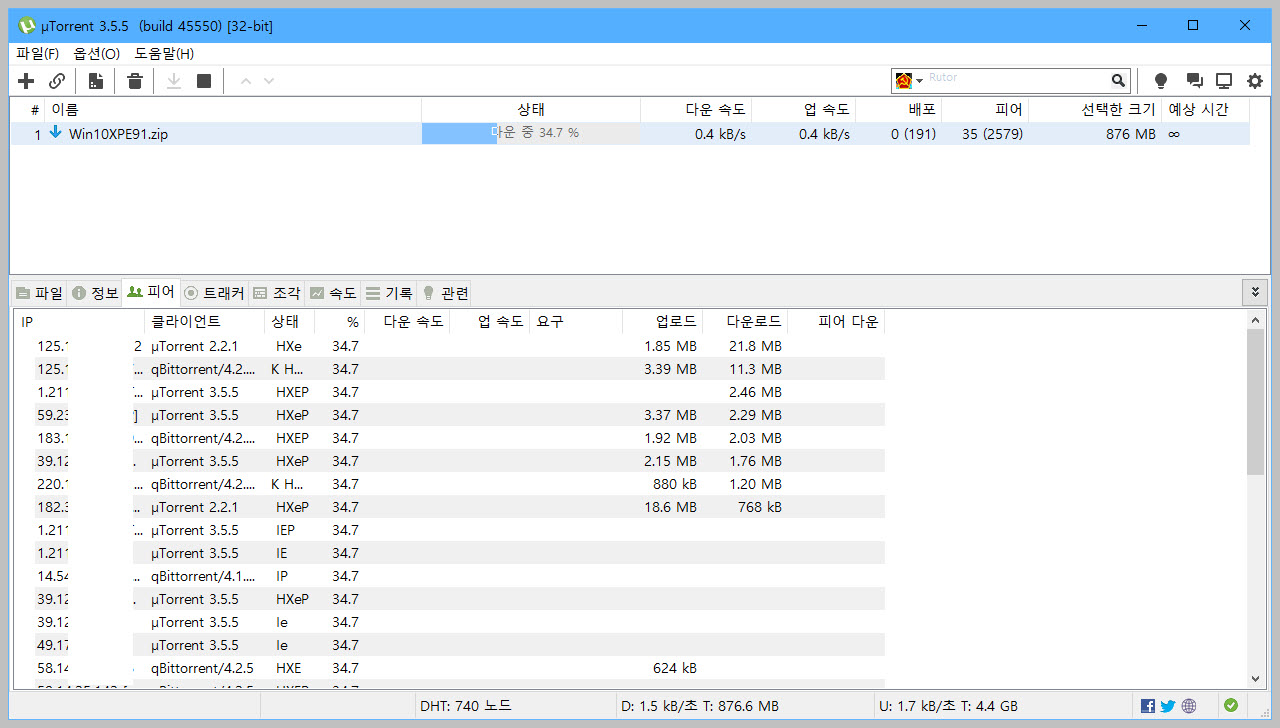This screenshot has width=1280, height=728.
Task: Open the 옵션(O) menu
Action: click(x=96, y=54)
